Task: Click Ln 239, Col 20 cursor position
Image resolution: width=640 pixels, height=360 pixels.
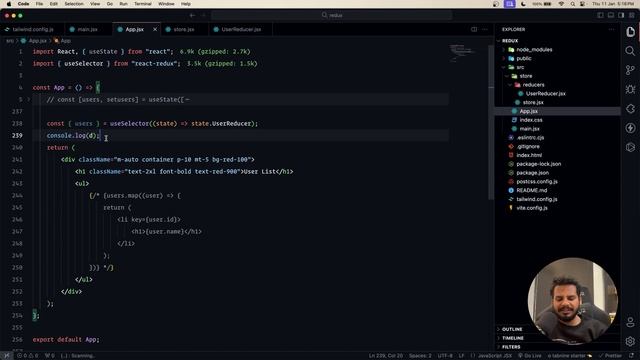Action: point(386,356)
